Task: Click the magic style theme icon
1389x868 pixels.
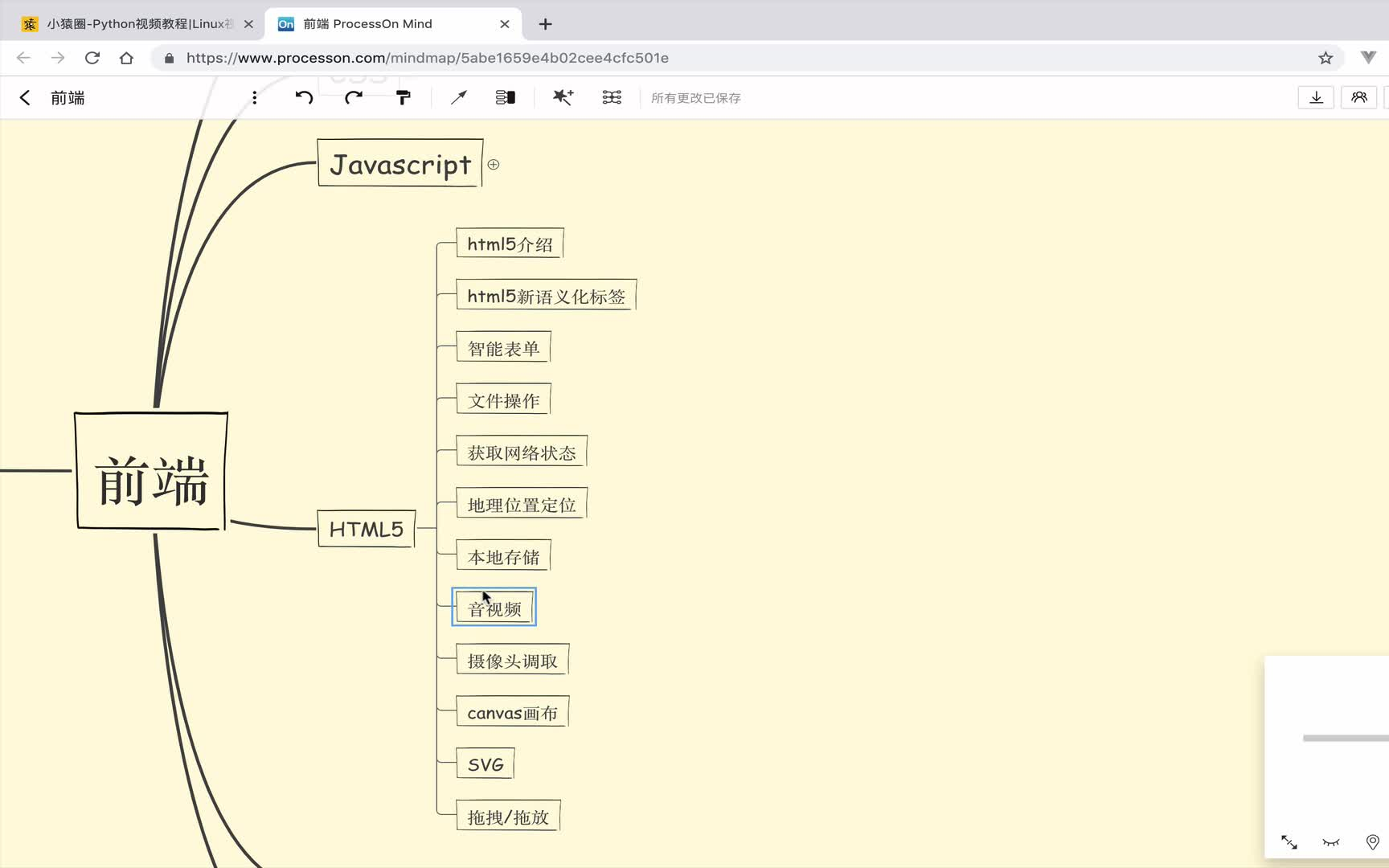Action: [563, 98]
